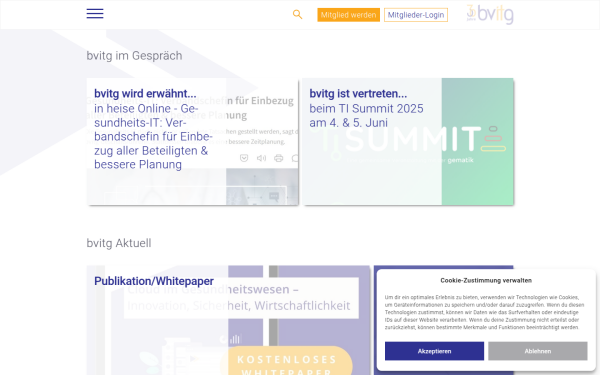The image size is (600, 375).
Task: Click the 'bvitg ist vertreten...' title
Action: (358, 94)
